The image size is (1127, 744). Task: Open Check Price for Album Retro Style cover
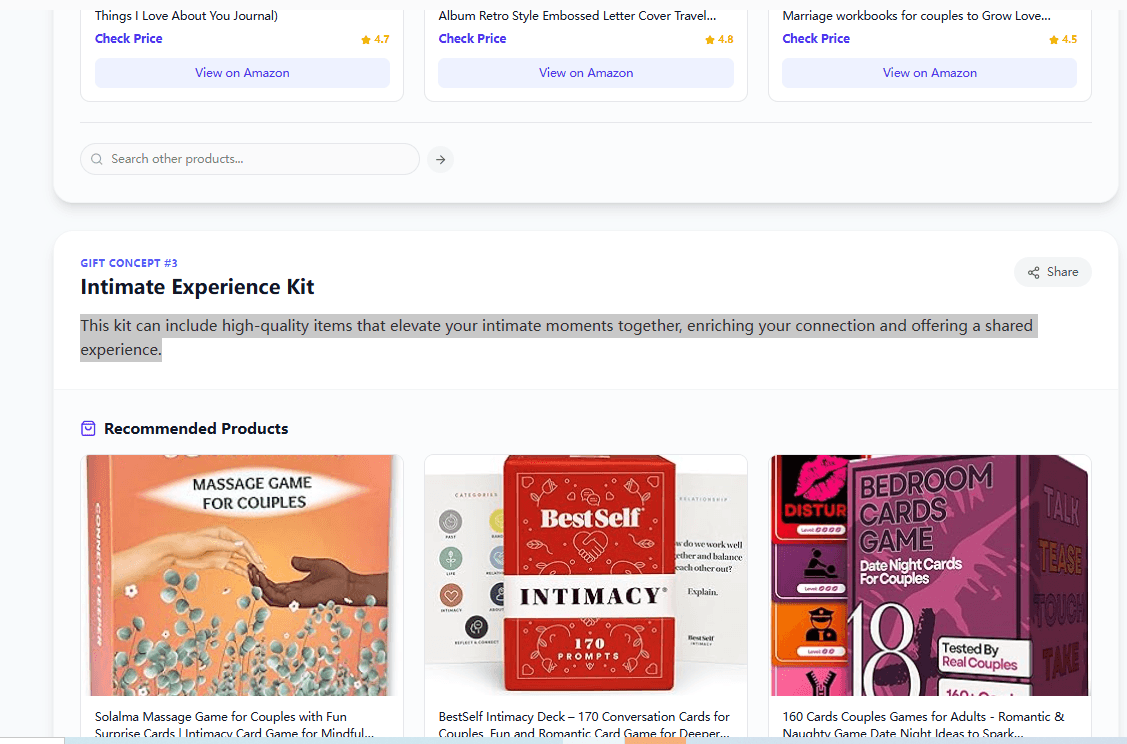click(472, 38)
